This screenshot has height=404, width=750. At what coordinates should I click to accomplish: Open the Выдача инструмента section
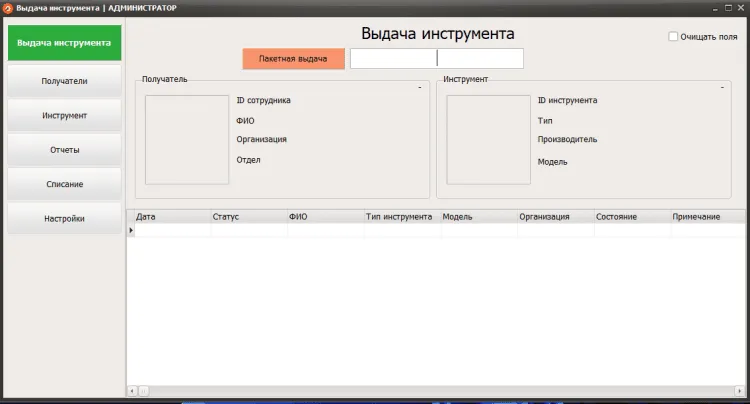pos(64,43)
